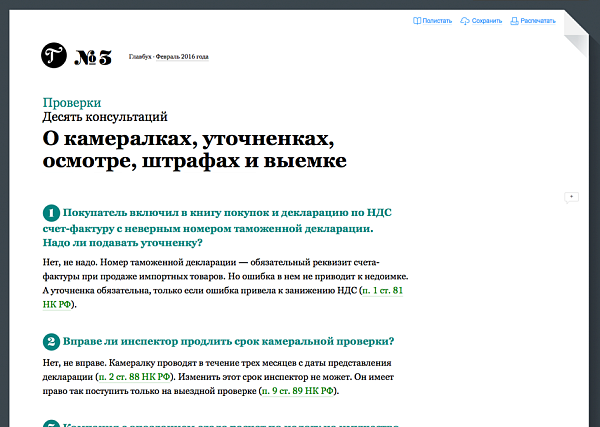Open the Распечатать link
600x427 pixels.
click(538, 21)
